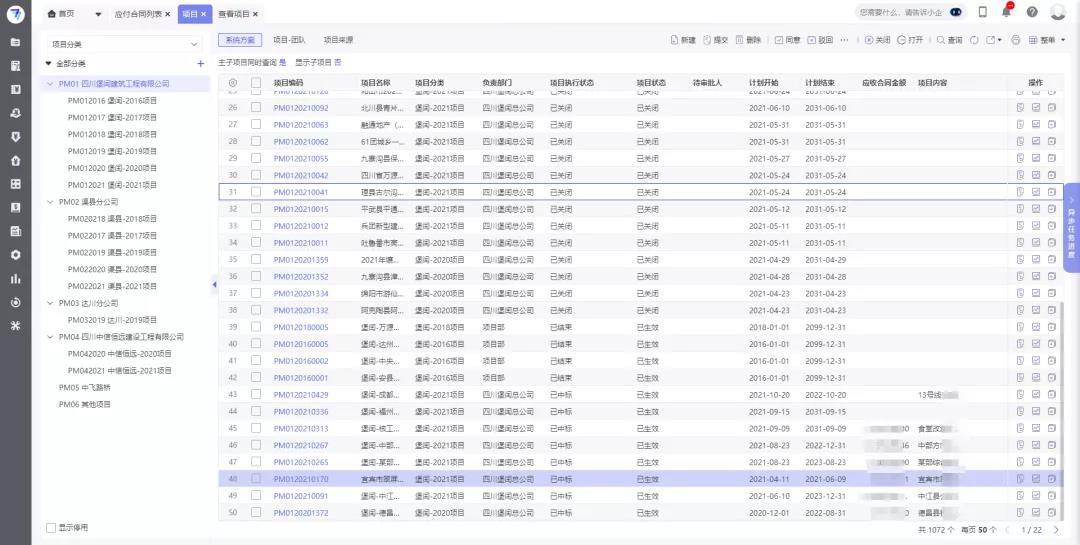Check the select-all checkbox in table header
This screenshot has width=1080, height=545.
(256, 82)
